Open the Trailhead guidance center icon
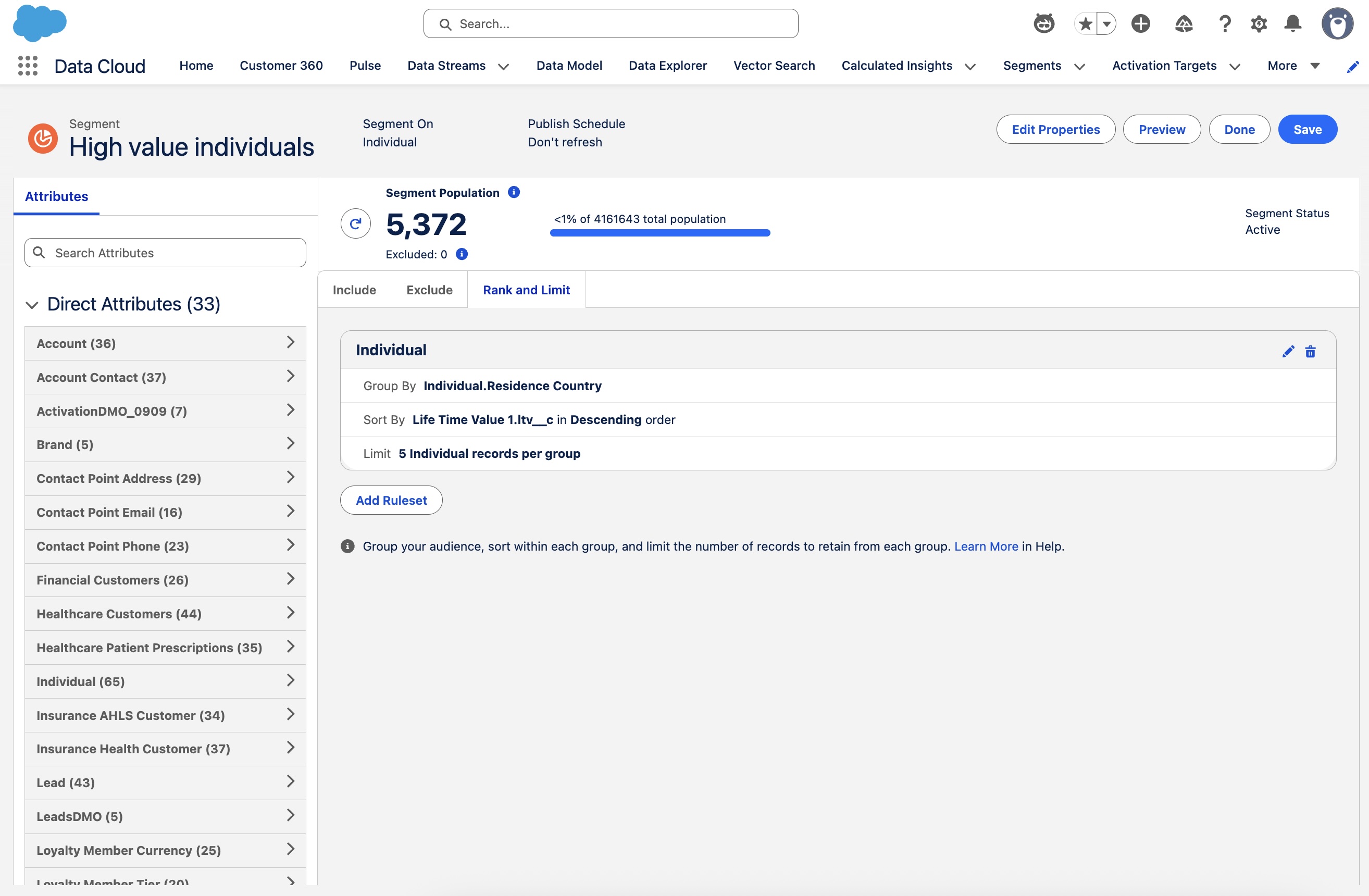 (x=1183, y=23)
